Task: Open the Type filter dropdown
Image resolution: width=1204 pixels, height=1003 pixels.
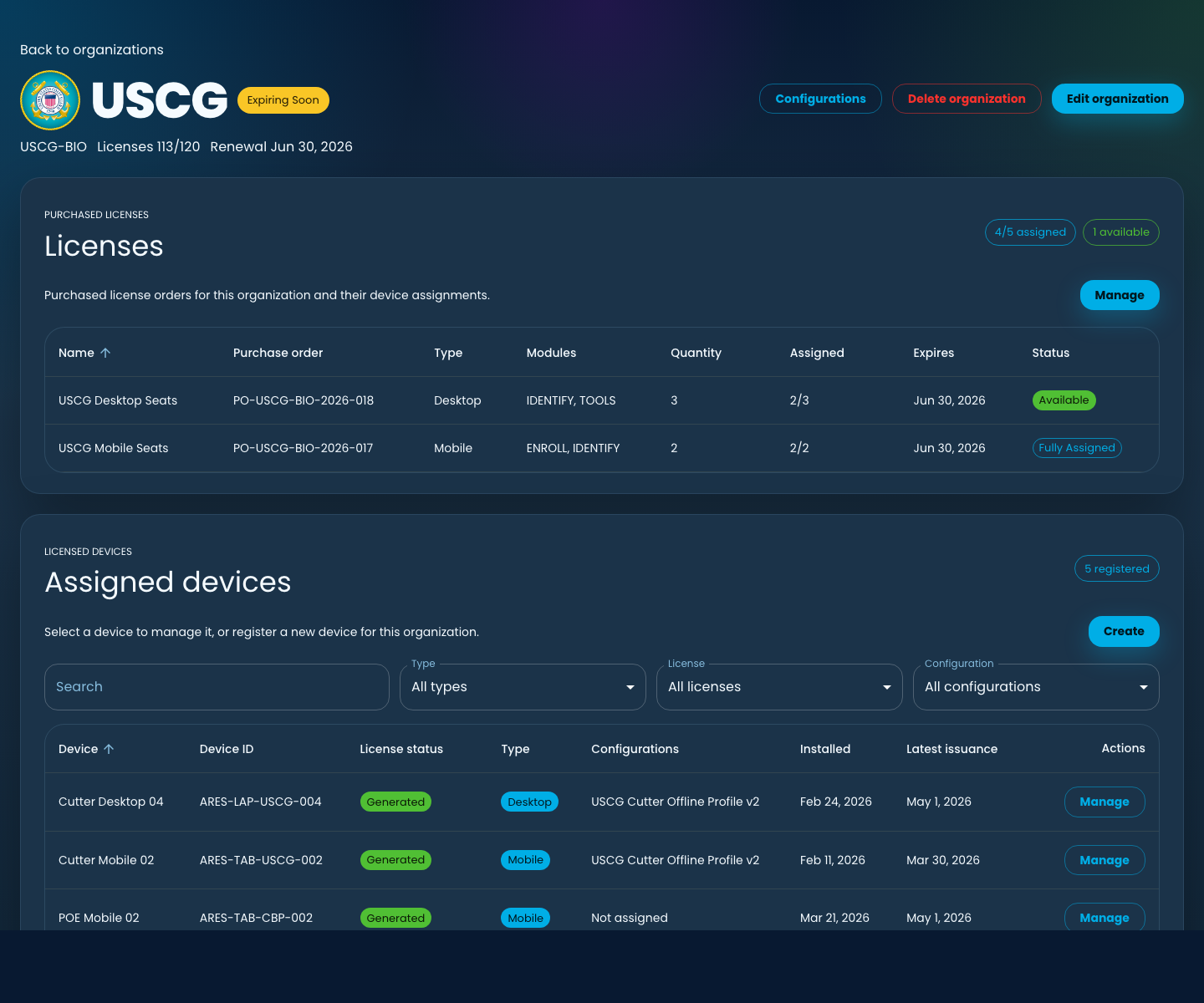Action: pyautogui.click(x=523, y=687)
